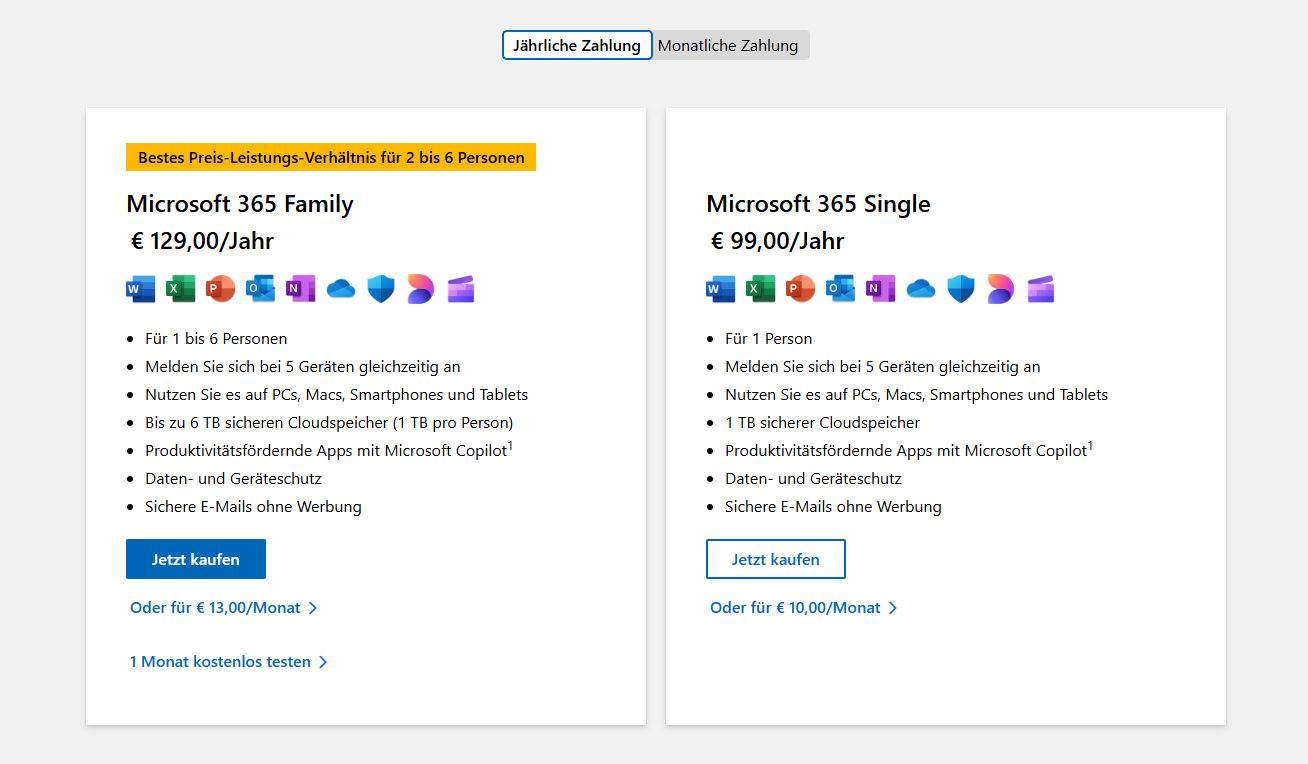Screen dimensions: 1308x764
Task: Click the Microsoft 365 Family heading
Action: pyautogui.click(x=240, y=204)
